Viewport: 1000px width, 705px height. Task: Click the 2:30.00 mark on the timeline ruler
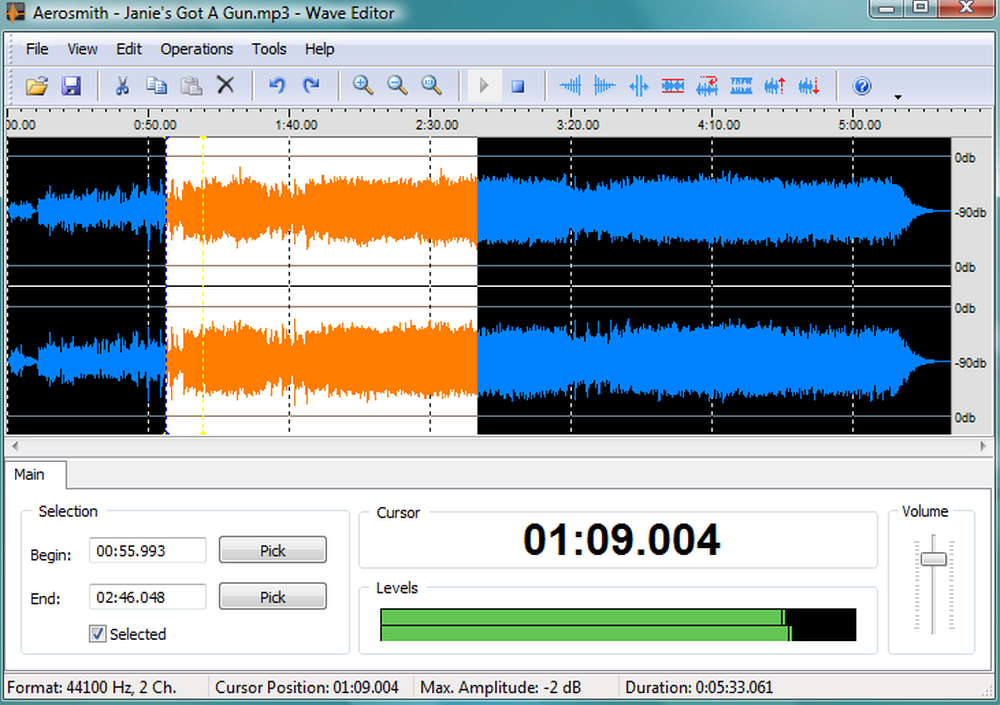pos(436,125)
